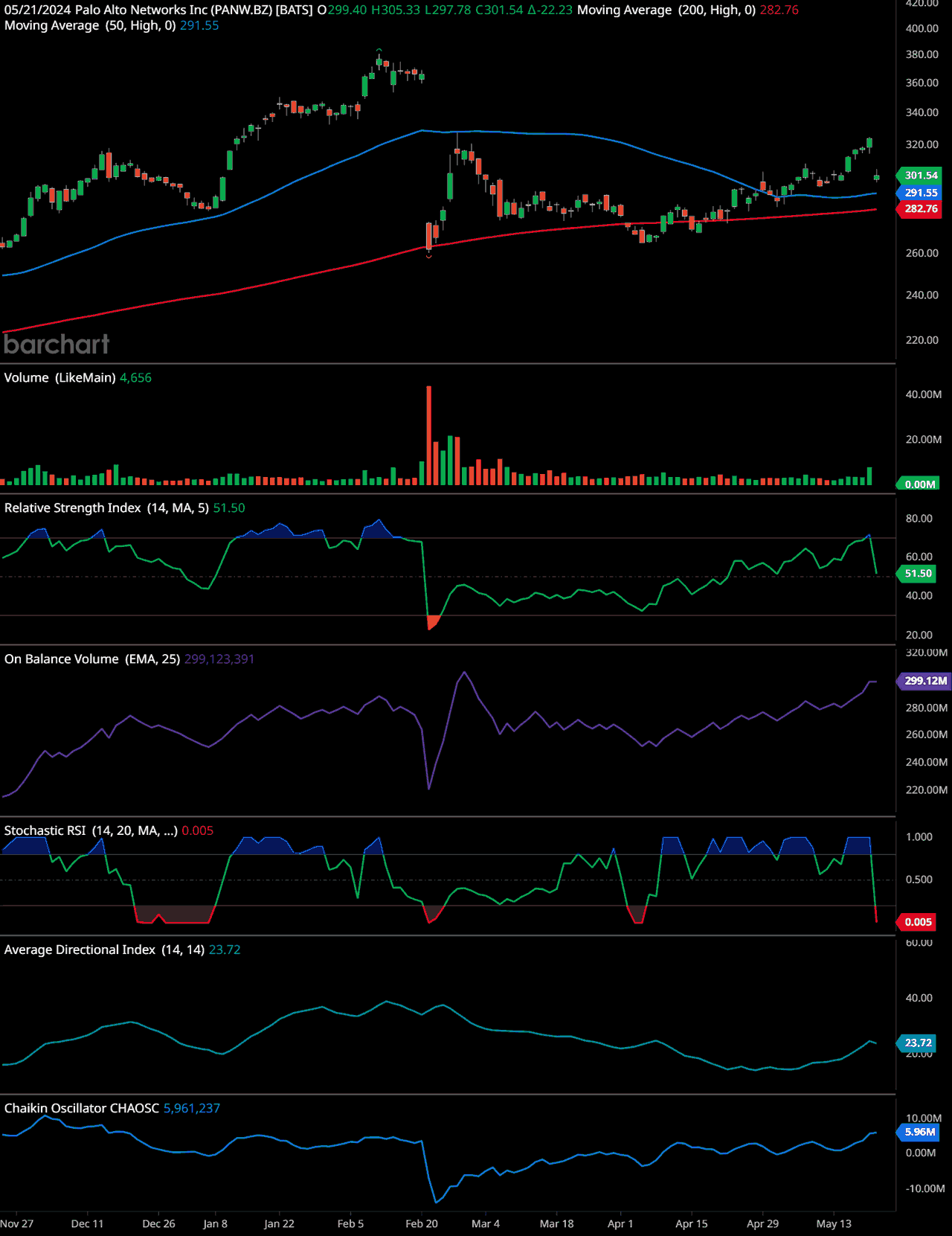Click the 0.500 Stochastic RSI axis label
952x1236 pixels.
tap(919, 880)
